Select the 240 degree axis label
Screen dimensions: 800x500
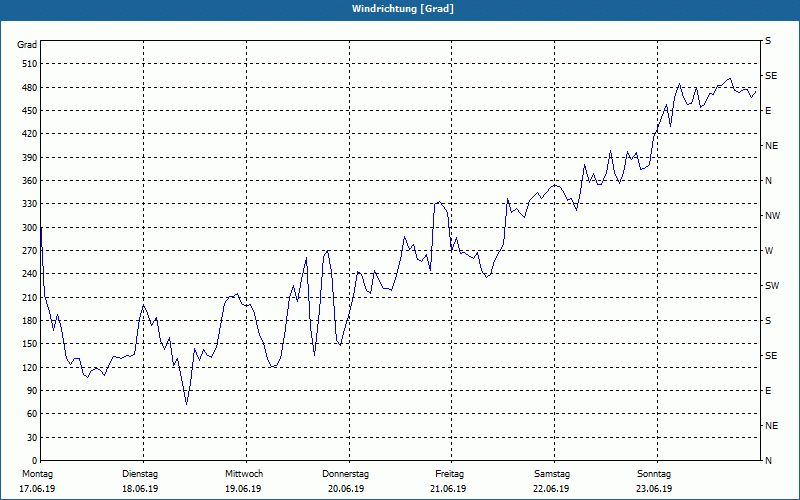pyautogui.click(x=30, y=274)
